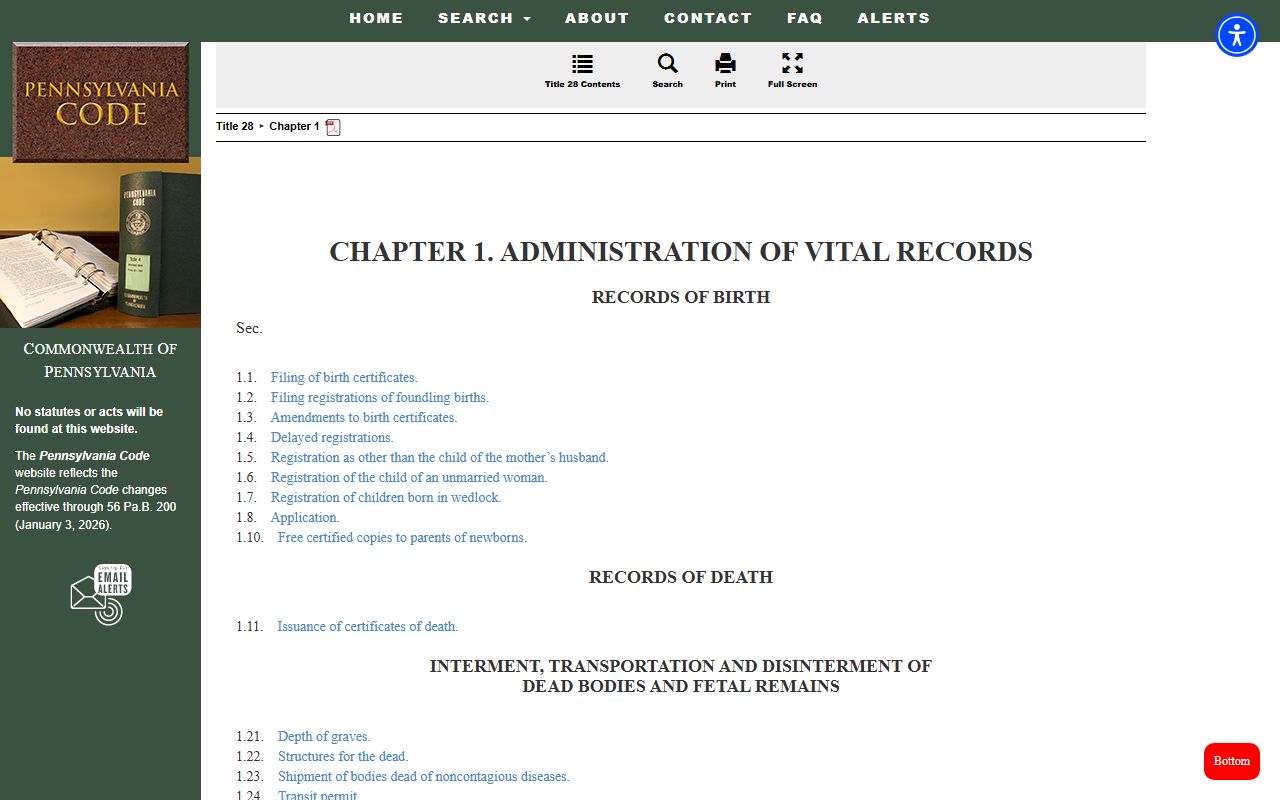The image size is (1280, 800).
Task: Open section 1.4 Delayed registrations
Action: pos(332,437)
